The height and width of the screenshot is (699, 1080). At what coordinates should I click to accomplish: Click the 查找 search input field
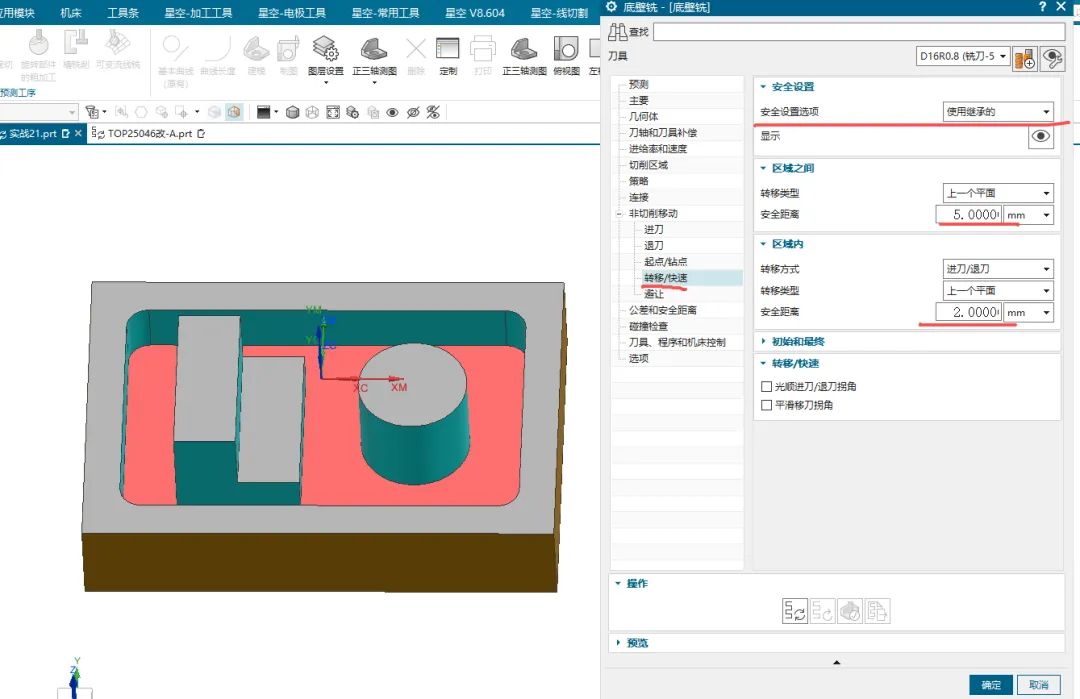coord(859,32)
